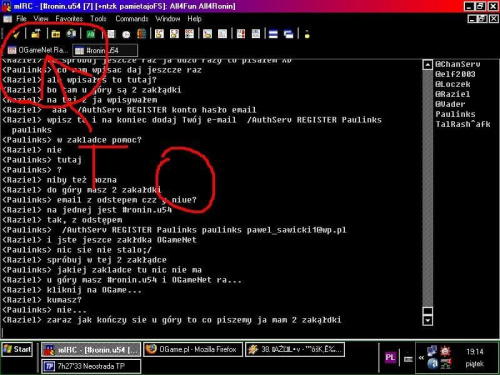Select Paulinks in the nick list

pyautogui.click(x=455, y=114)
